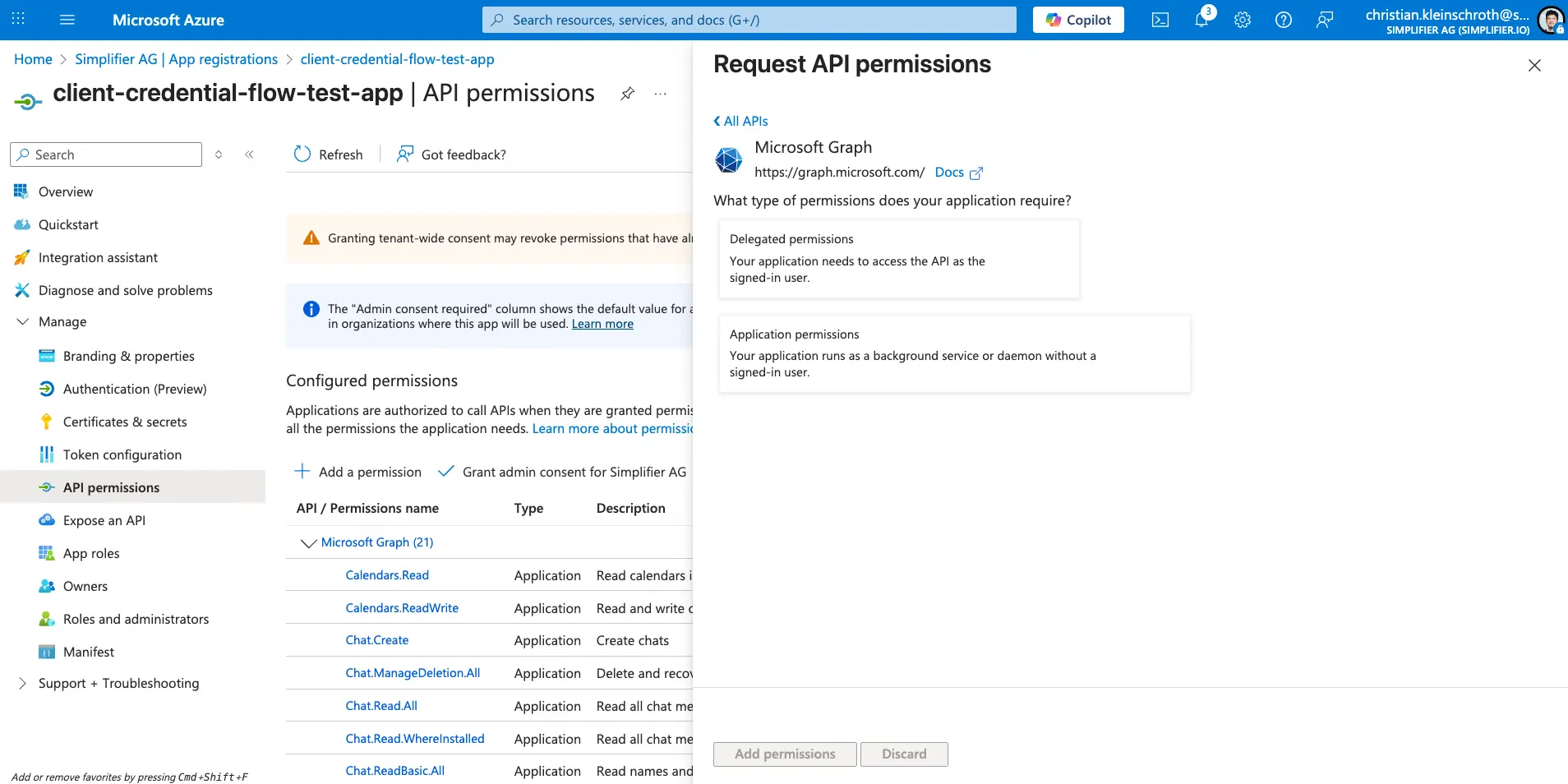The height and width of the screenshot is (784, 1568).
Task: Open Azure Cloud Shell icon
Action: coord(1160,20)
